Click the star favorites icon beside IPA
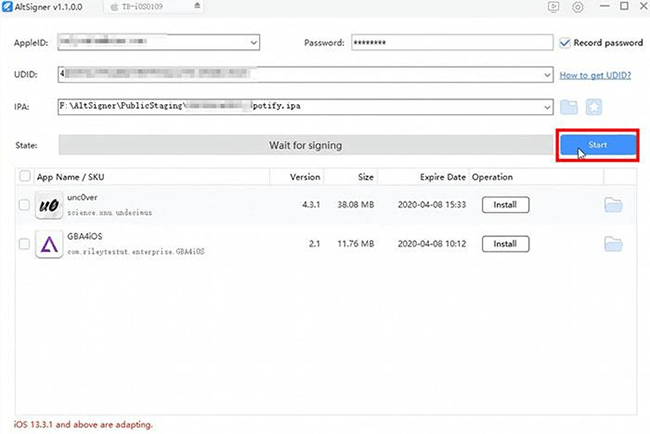 [x=595, y=107]
